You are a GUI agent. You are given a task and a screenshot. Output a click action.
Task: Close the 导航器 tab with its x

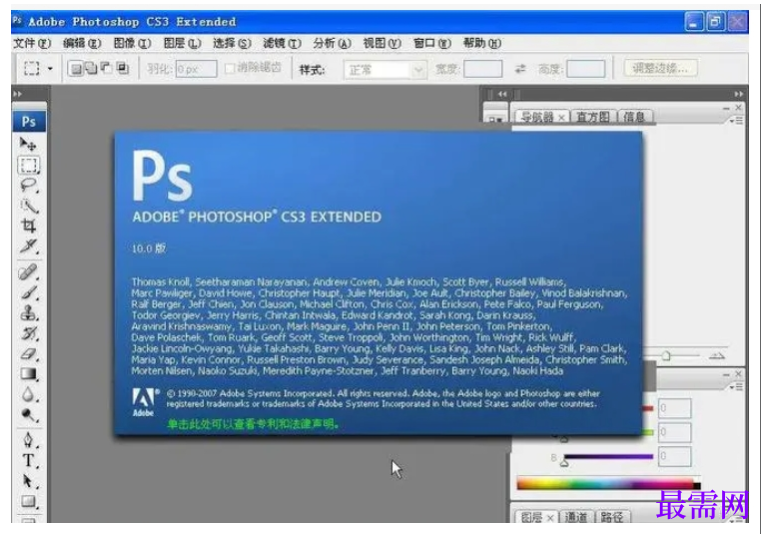[x=561, y=117]
